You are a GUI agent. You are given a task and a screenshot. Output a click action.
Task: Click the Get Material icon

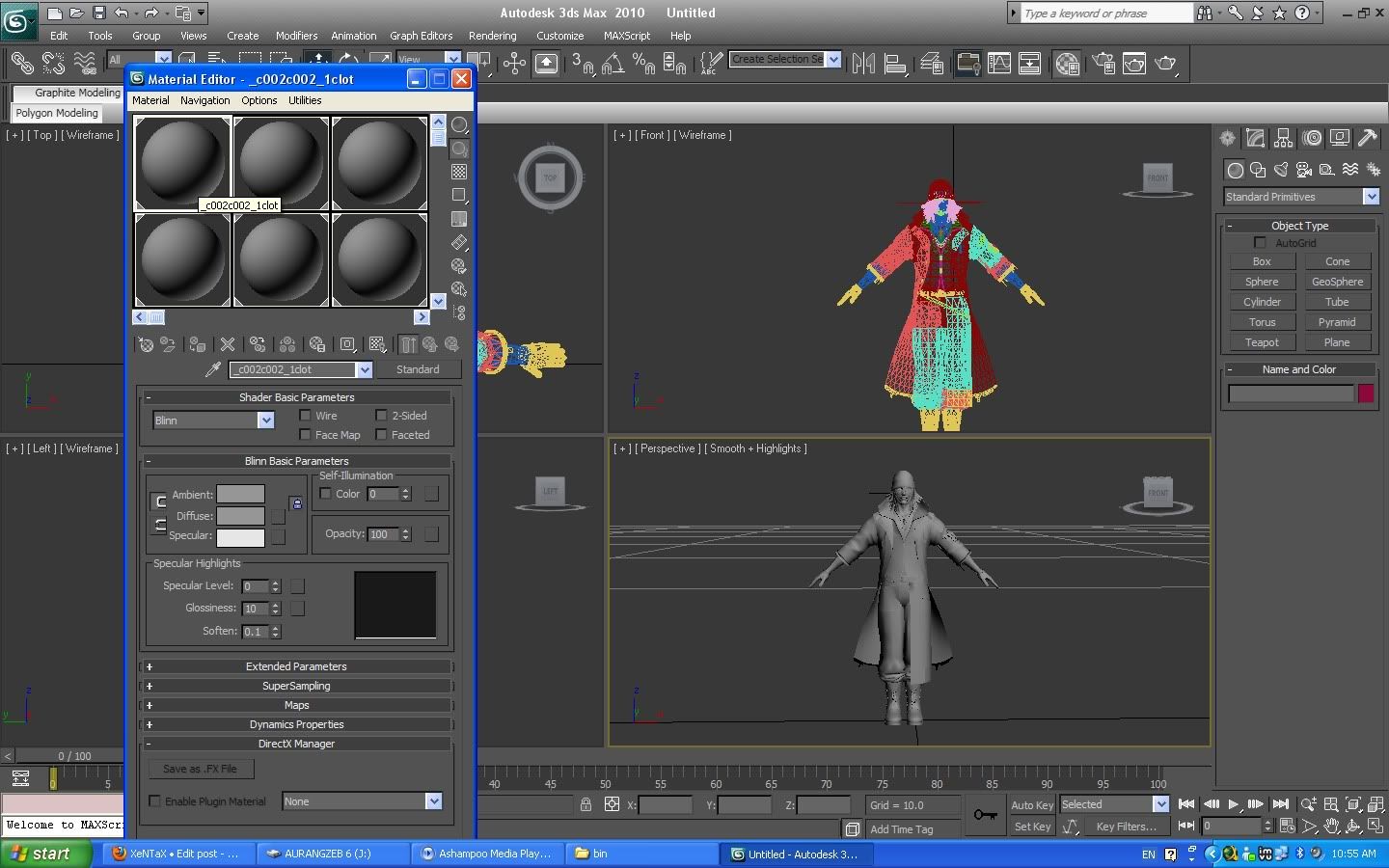[x=146, y=344]
